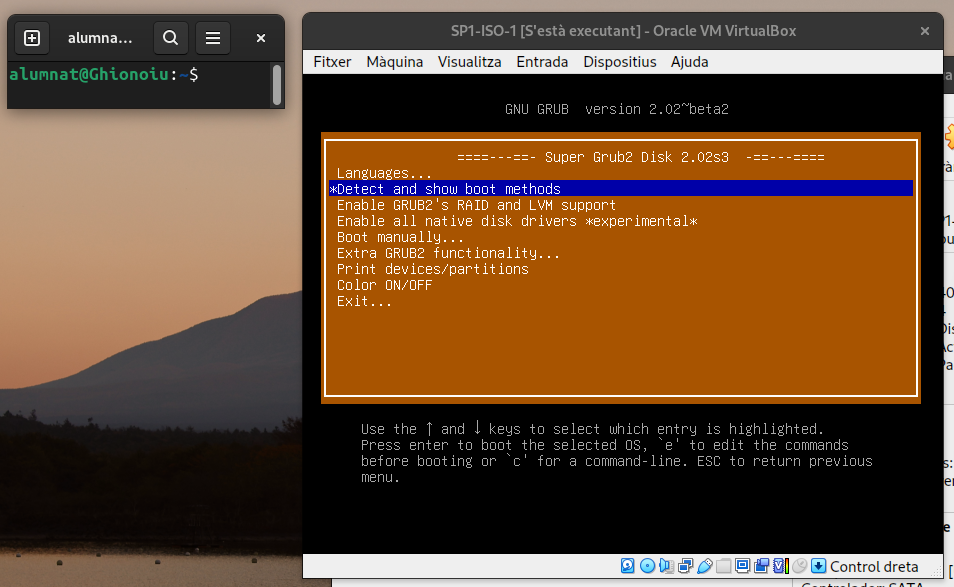Click the keyboard capture arrow indicator
Image resolution: width=954 pixels, height=587 pixels.
[819, 566]
